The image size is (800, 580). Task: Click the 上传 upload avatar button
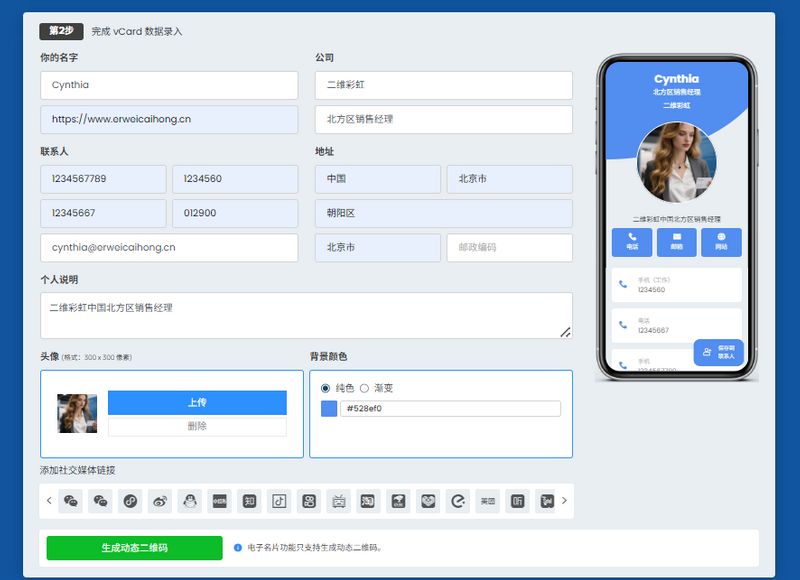pyautogui.click(x=197, y=403)
